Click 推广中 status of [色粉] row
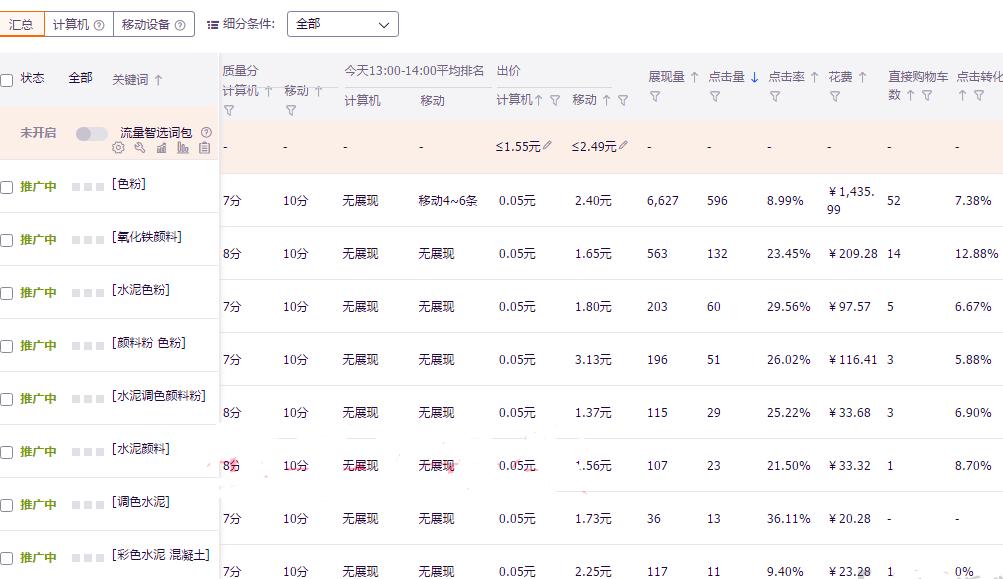 pyautogui.click(x=38, y=187)
